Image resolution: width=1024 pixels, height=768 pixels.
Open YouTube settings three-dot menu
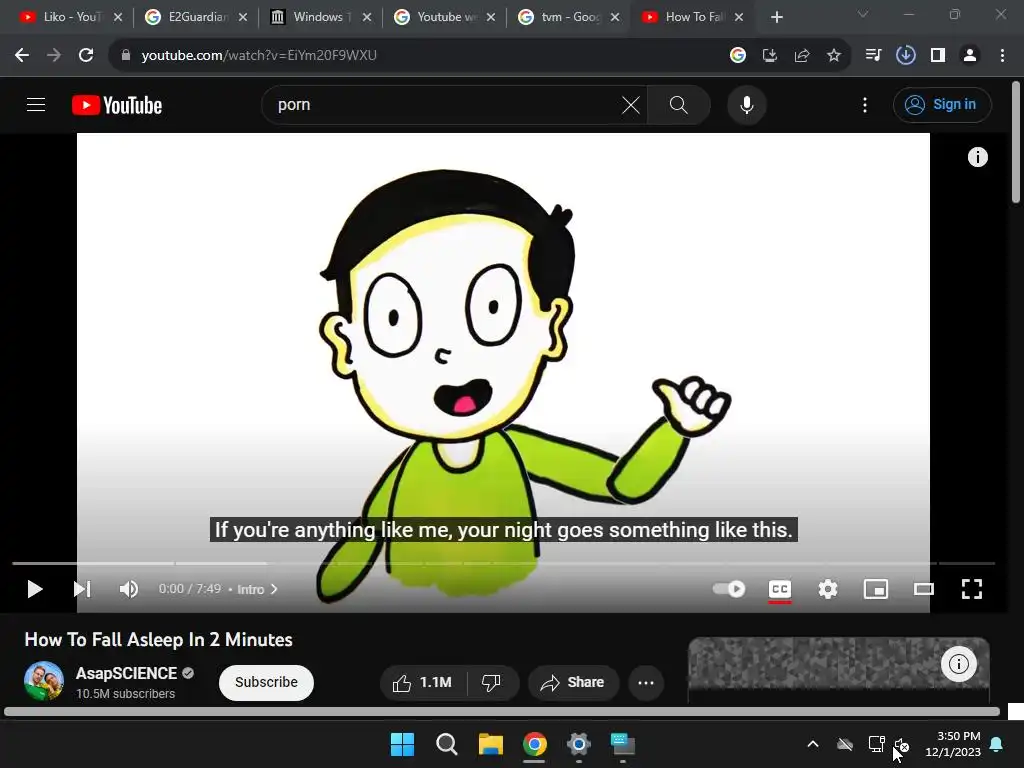coord(865,105)
